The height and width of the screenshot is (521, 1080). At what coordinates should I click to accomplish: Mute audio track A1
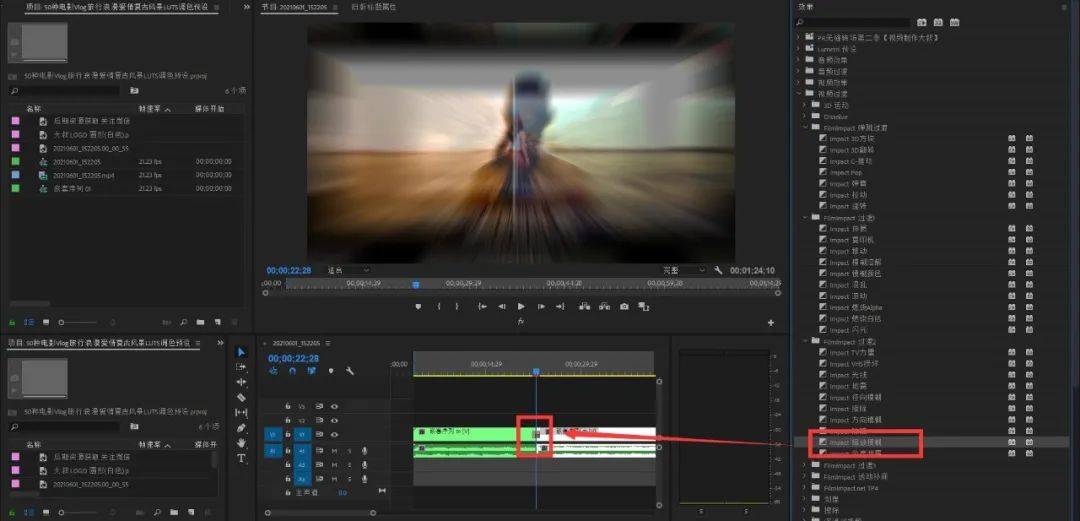[334, 450]
